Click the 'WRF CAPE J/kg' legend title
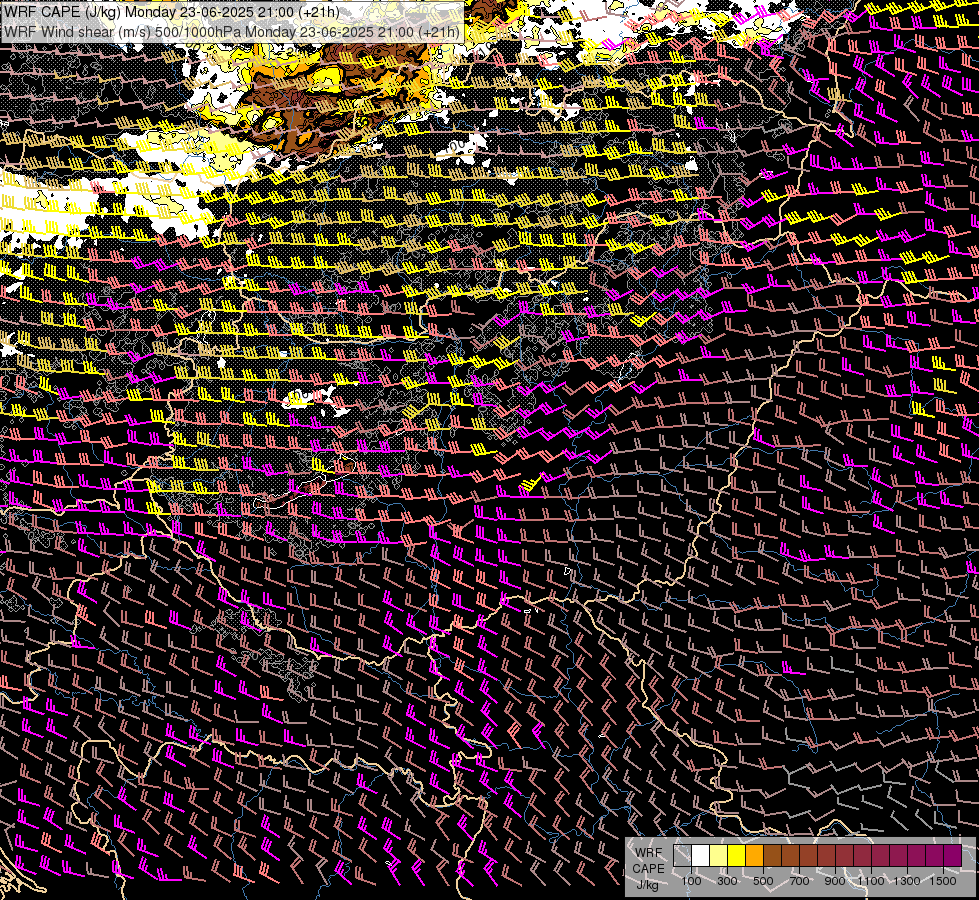979x900 pixels. (648, 869)
